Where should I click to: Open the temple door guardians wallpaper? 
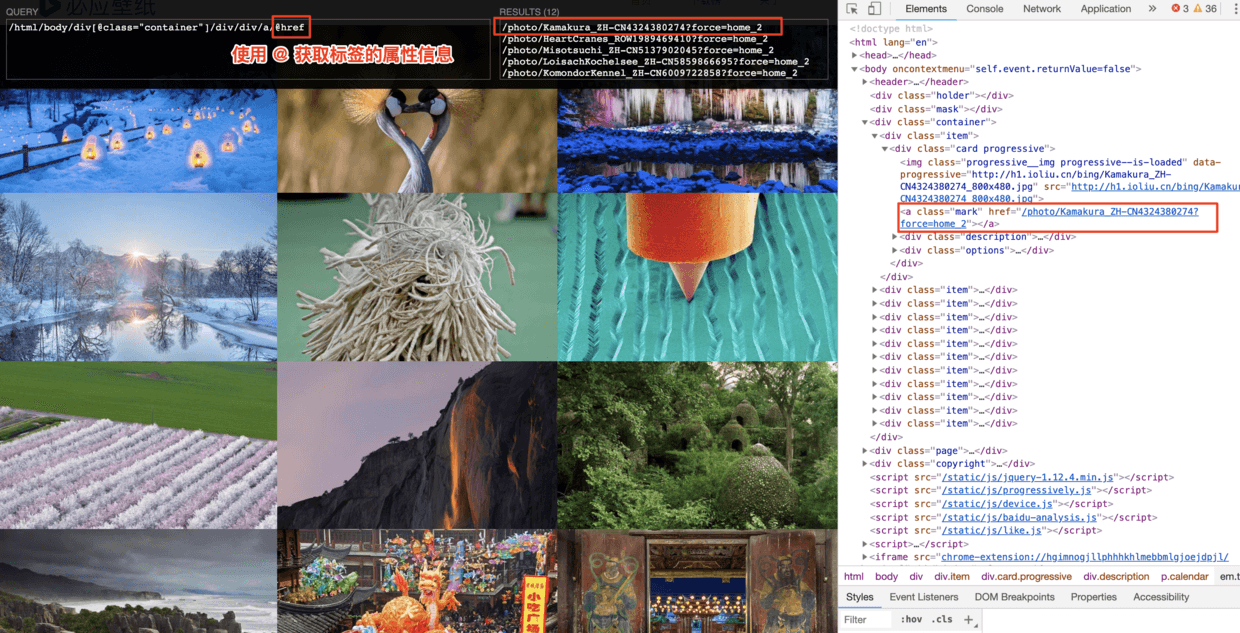pyautogui.click(x=697, y=581)
